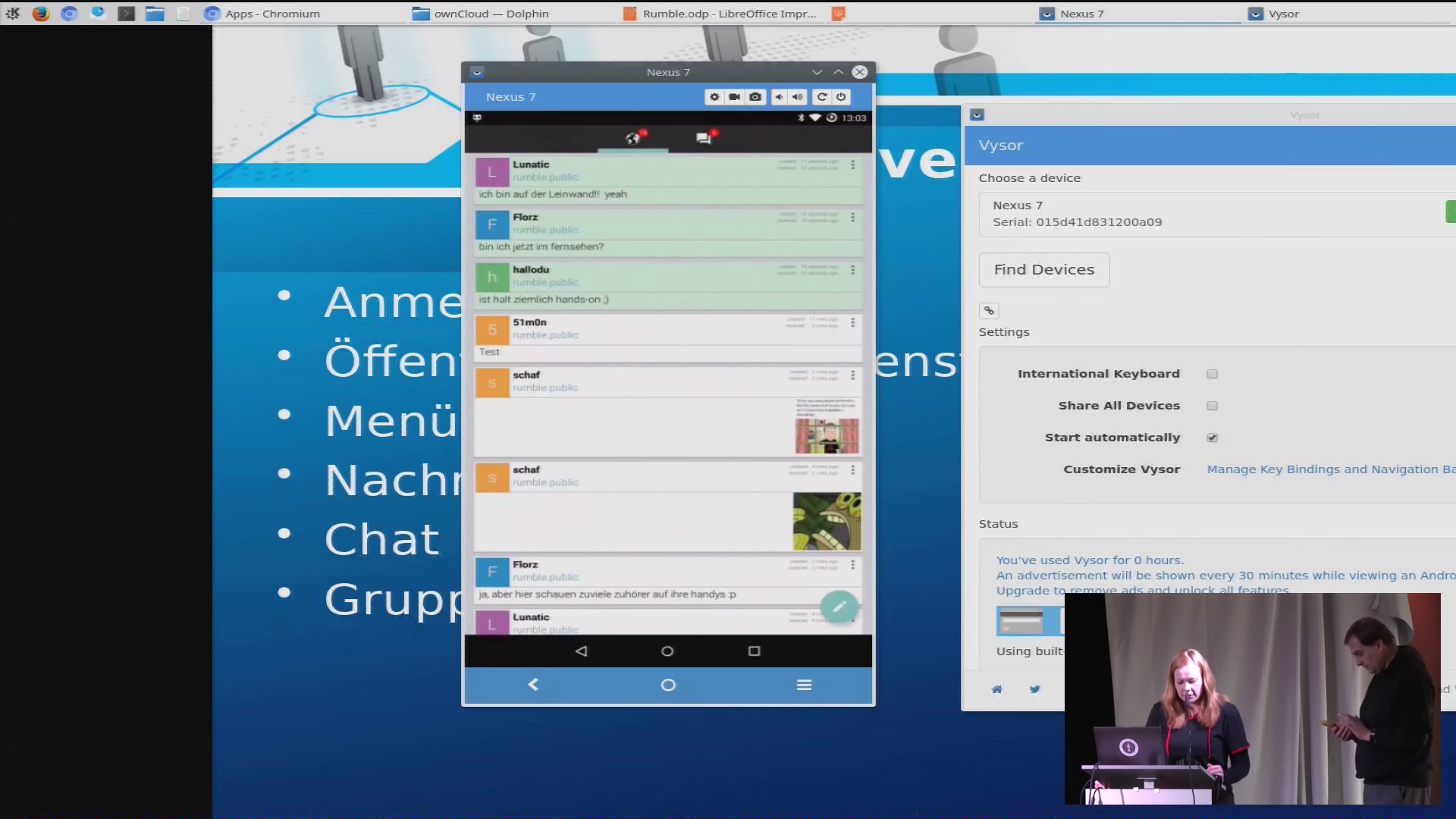
Task: Open file manager folder icon in panel
Action: [x=155, y=14]
